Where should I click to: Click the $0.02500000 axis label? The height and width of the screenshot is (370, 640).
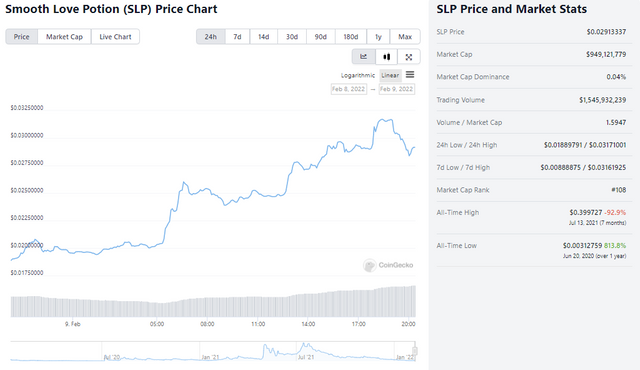coord(27,190)
